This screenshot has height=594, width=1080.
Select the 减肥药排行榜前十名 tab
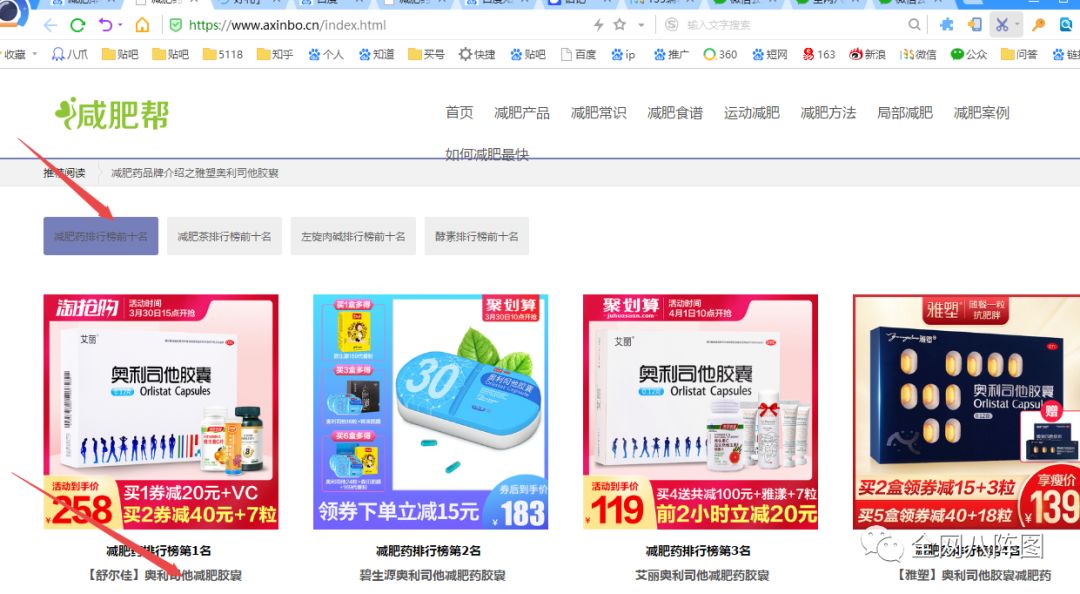[x=101, y=236]
